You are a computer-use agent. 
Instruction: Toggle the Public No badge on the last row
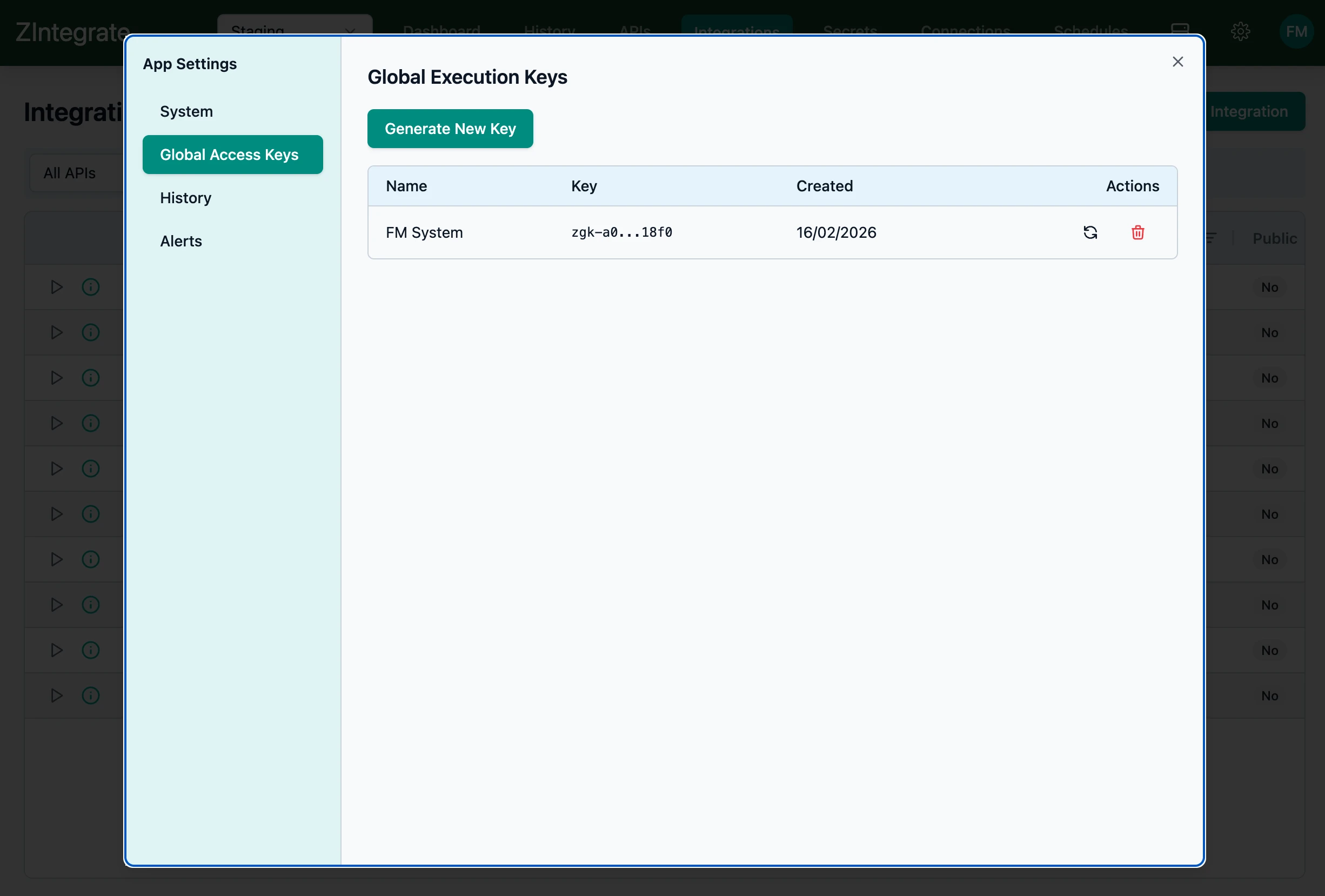point(1270,696)
